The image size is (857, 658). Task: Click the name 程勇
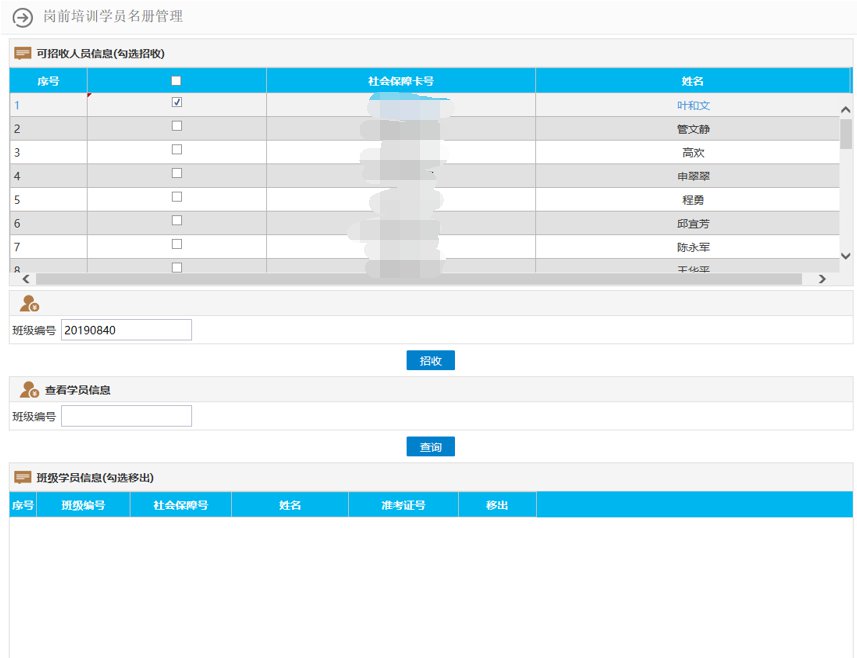pos(693,200)
